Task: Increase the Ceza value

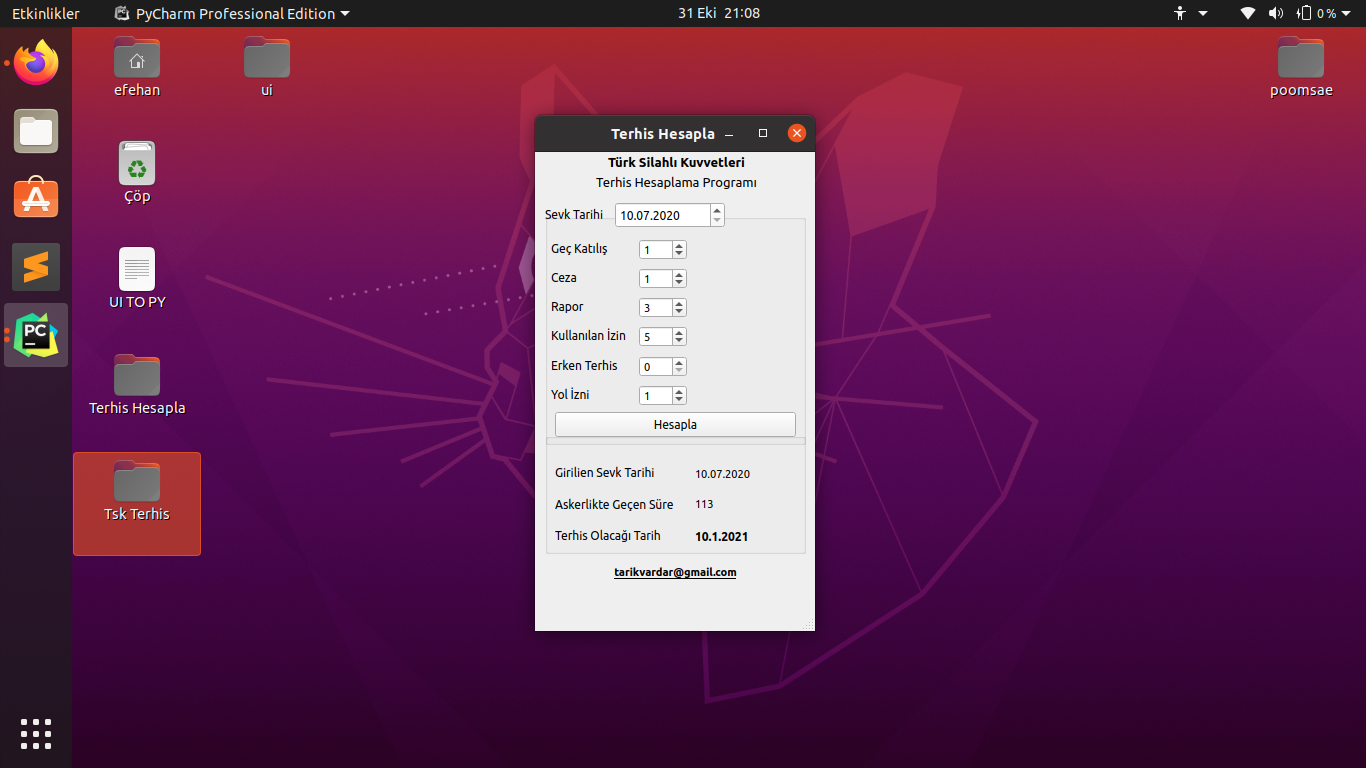Action: [x=679, y=275]
